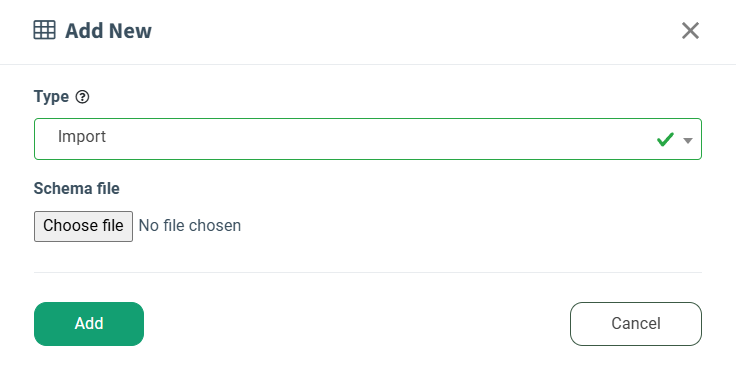Click the gray caret arrow in Type selector
This screenshot has height=368, width=736.
(x=688, y=140)
